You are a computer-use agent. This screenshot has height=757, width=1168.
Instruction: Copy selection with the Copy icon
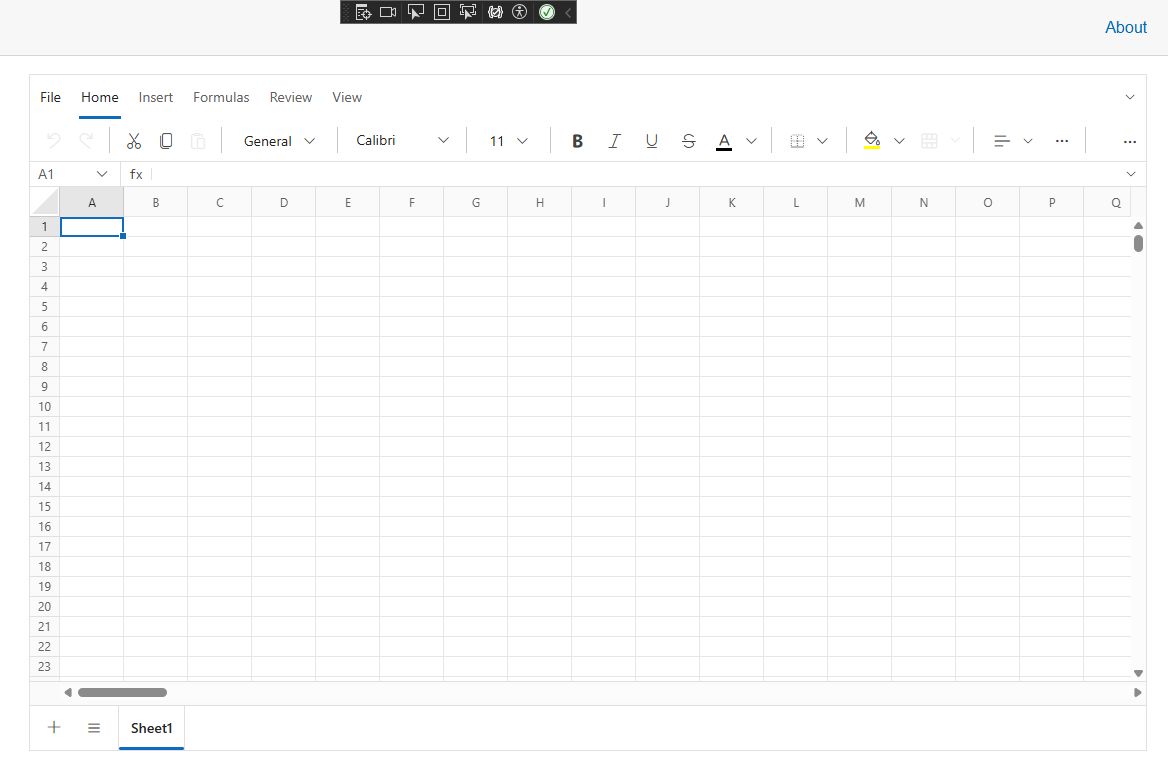166,141
